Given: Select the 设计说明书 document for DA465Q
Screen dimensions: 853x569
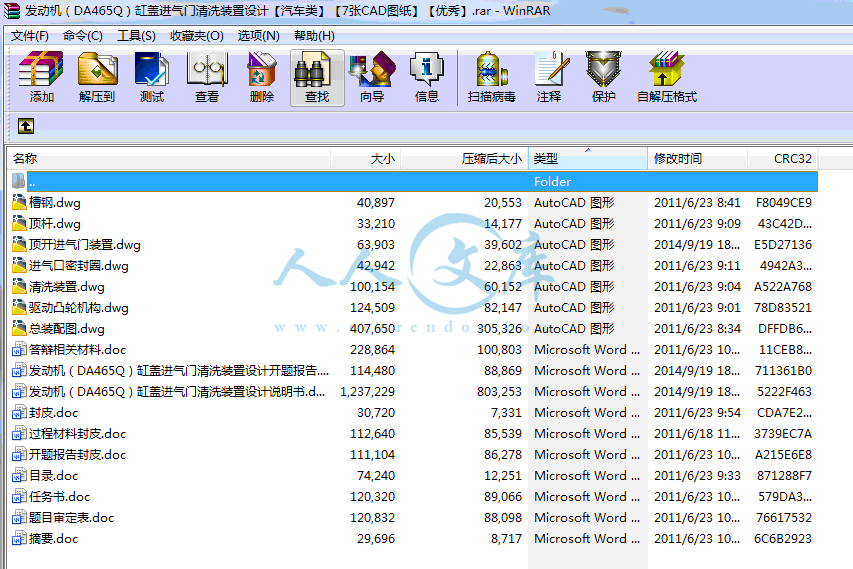Looking at the screenshot, I should (x=177, y=392).
